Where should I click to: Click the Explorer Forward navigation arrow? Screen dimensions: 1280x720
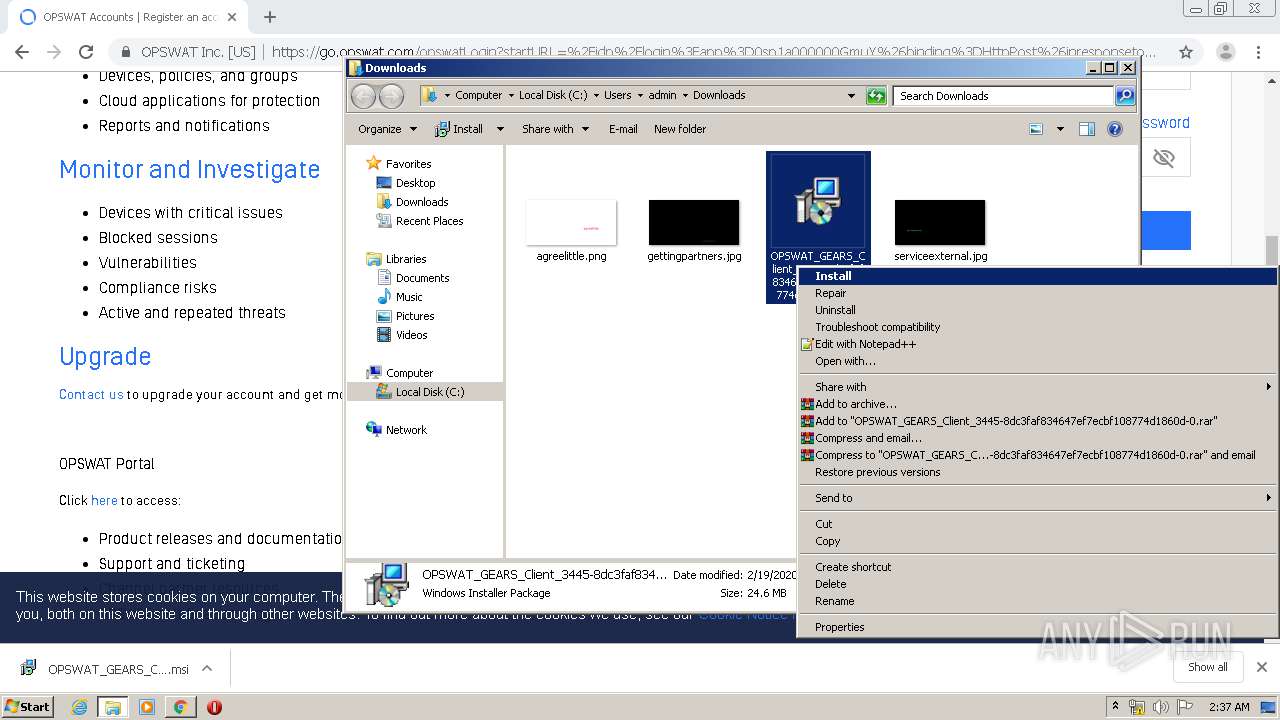pos(392,96)
